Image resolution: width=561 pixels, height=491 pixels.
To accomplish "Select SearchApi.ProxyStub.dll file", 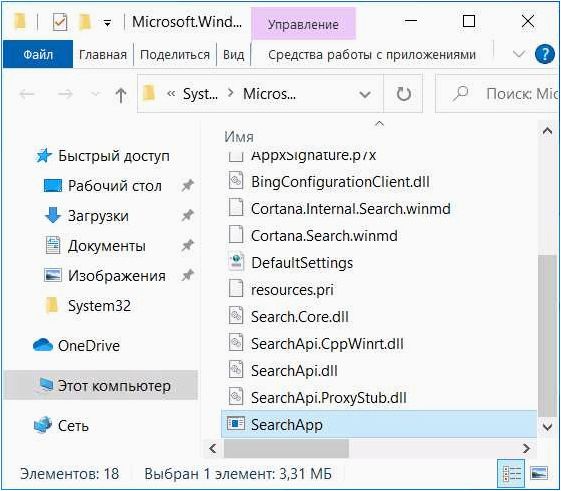I will pos(328,398).
